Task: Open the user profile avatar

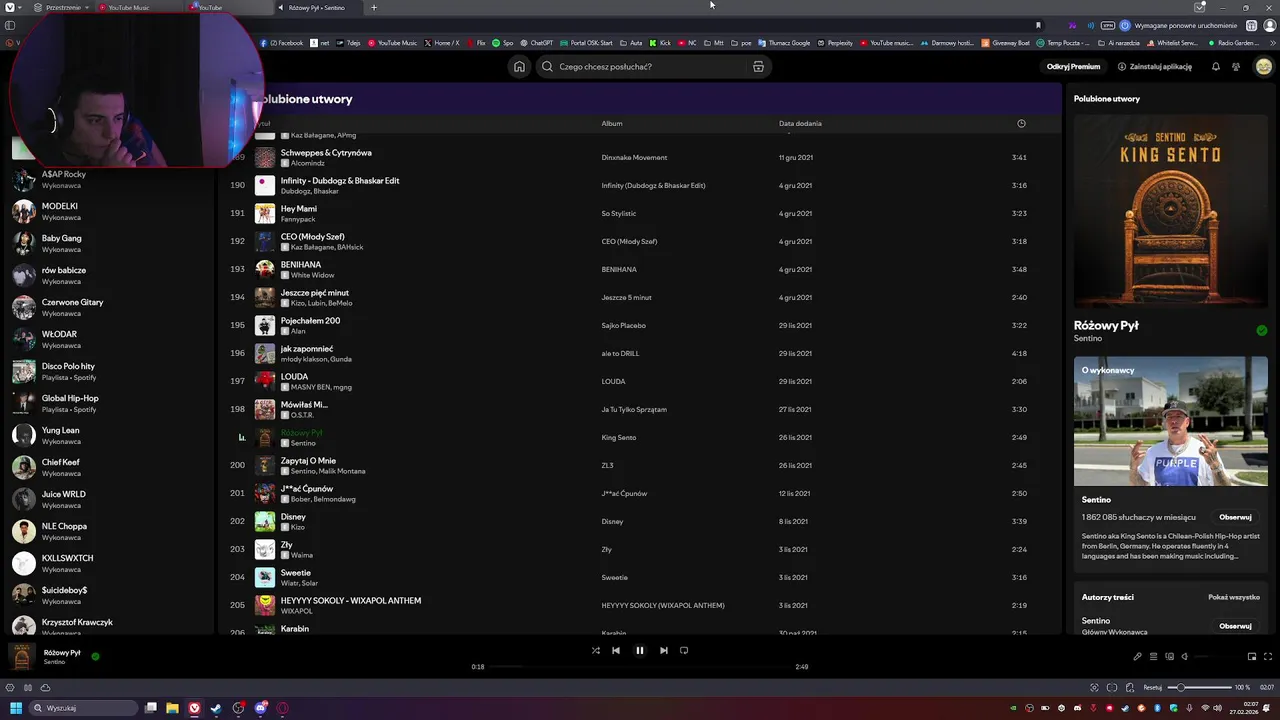Action: [1264, 67]
